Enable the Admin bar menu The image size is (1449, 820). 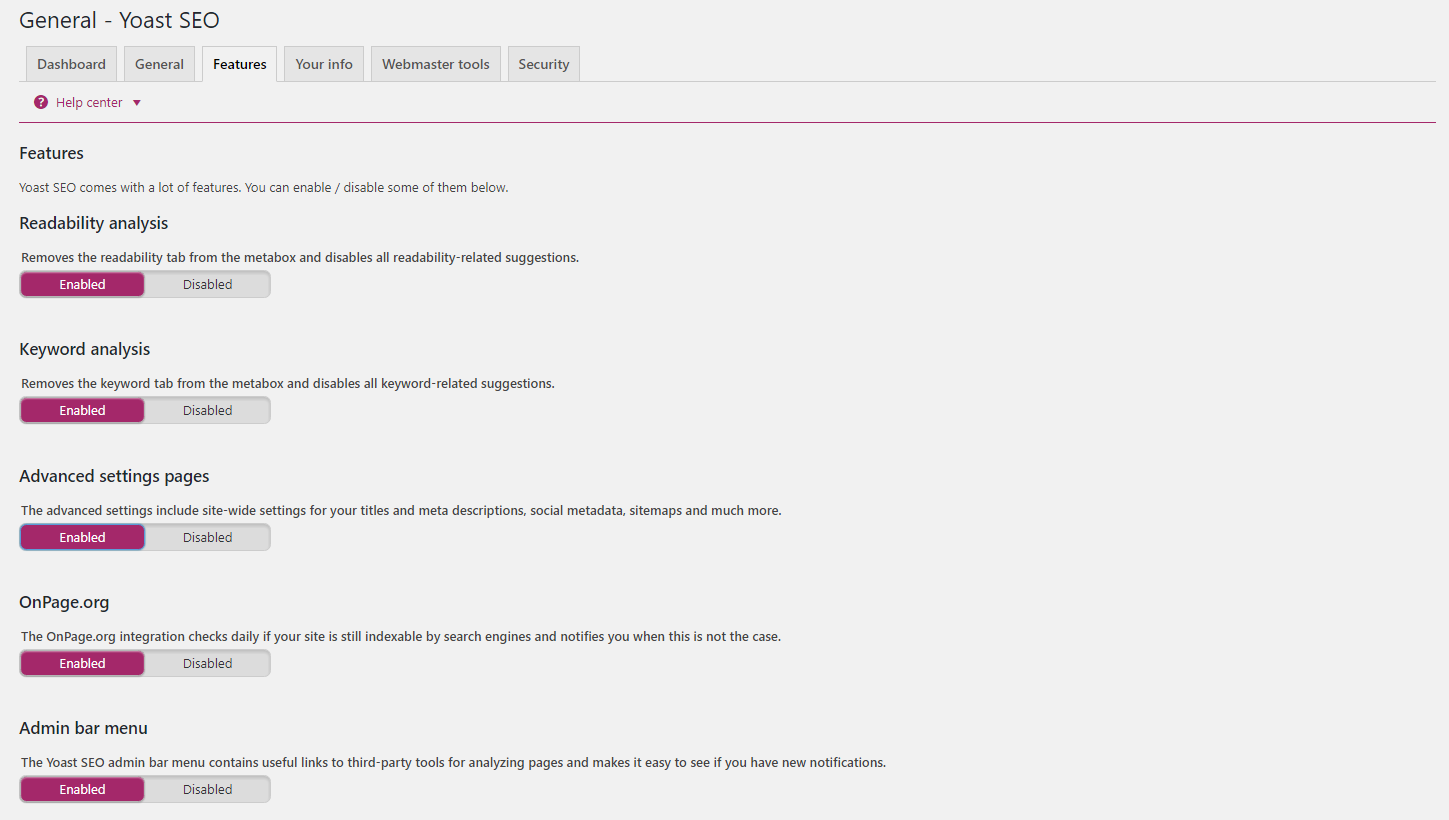[x=82, y=789]
